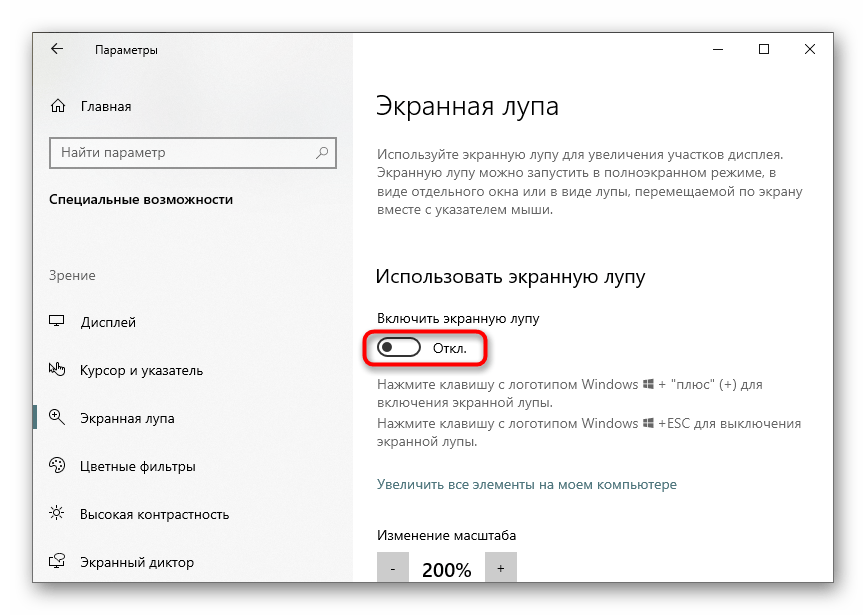Open Высокая контрастность settings

point(155,515)
